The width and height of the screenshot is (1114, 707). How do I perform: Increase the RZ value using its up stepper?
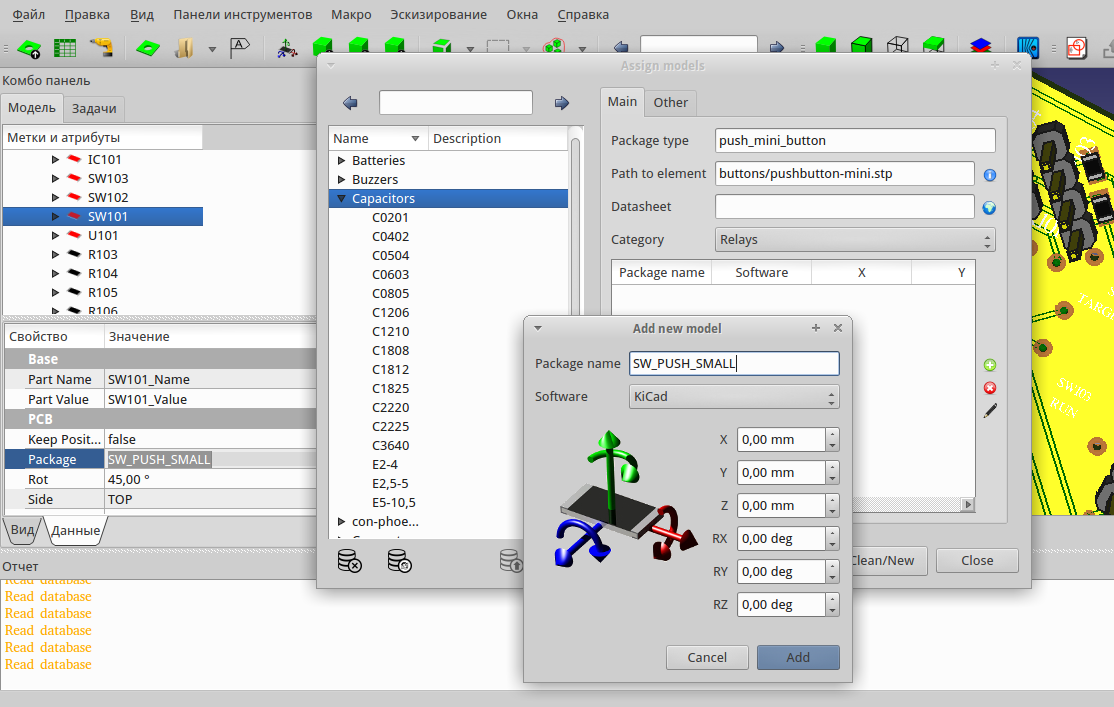[x=831, y=599]
